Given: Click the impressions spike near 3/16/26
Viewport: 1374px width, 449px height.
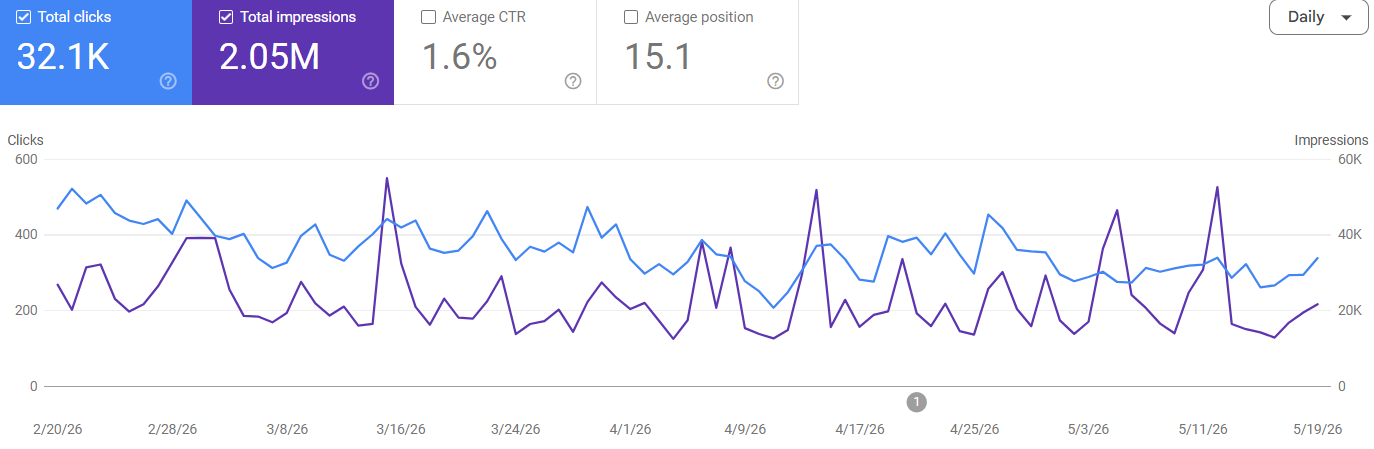Looking at the screenshot, I should [x=386, y=179].
